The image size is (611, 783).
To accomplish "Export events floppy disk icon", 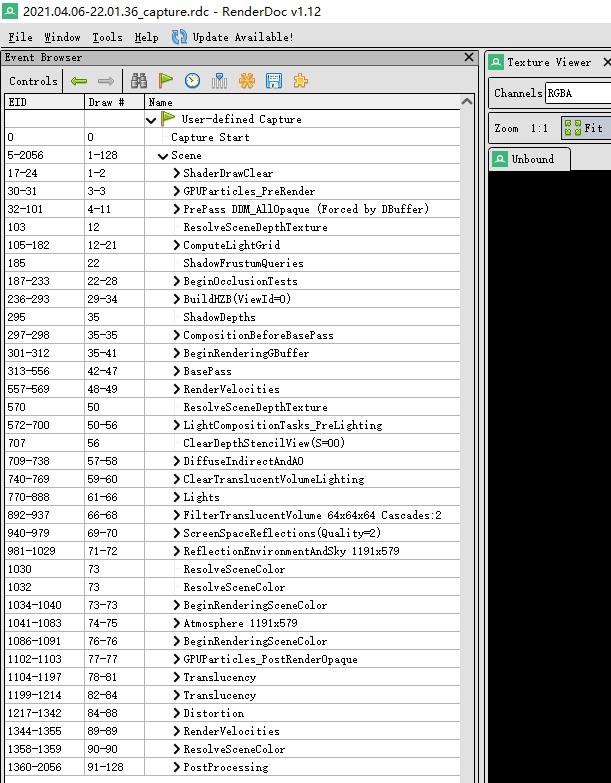I will point(274,80).
